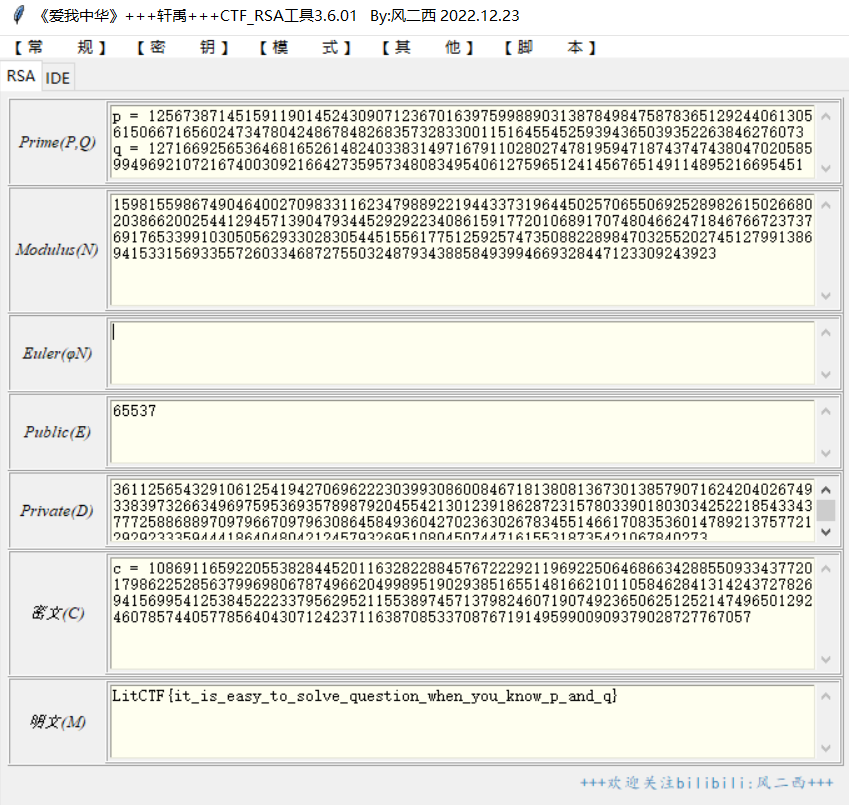Open the 脚本 menu
This screenshot has height=805, width=849.
[x=550, y=47]
